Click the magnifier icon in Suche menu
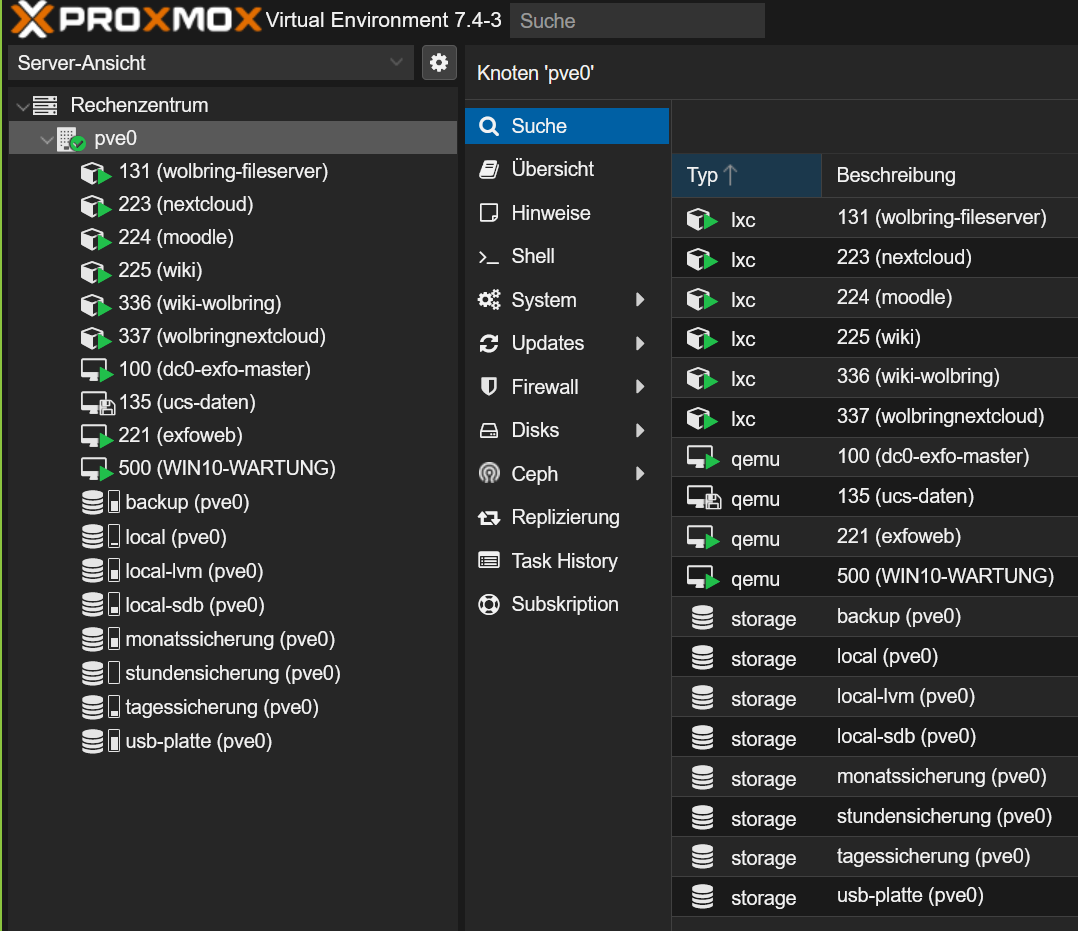The width and height of the screenshot is (1078, 931). [x=489, y=127]
